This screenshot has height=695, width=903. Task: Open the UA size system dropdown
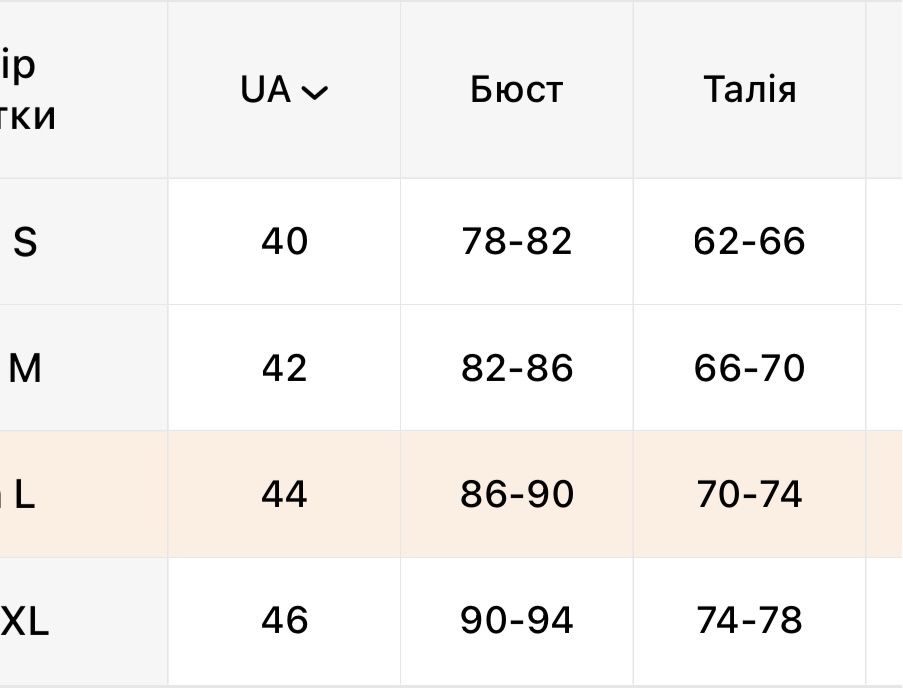click(283, 90)
